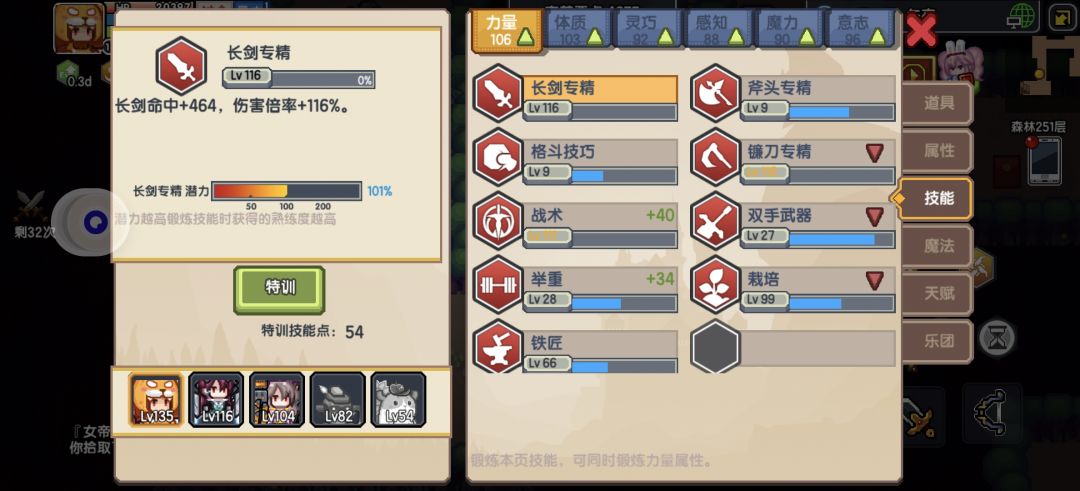This screenshot has width=1080, height=491.
Task: Switch to the 魔力 attribute tab
Action: pos(789,29)
